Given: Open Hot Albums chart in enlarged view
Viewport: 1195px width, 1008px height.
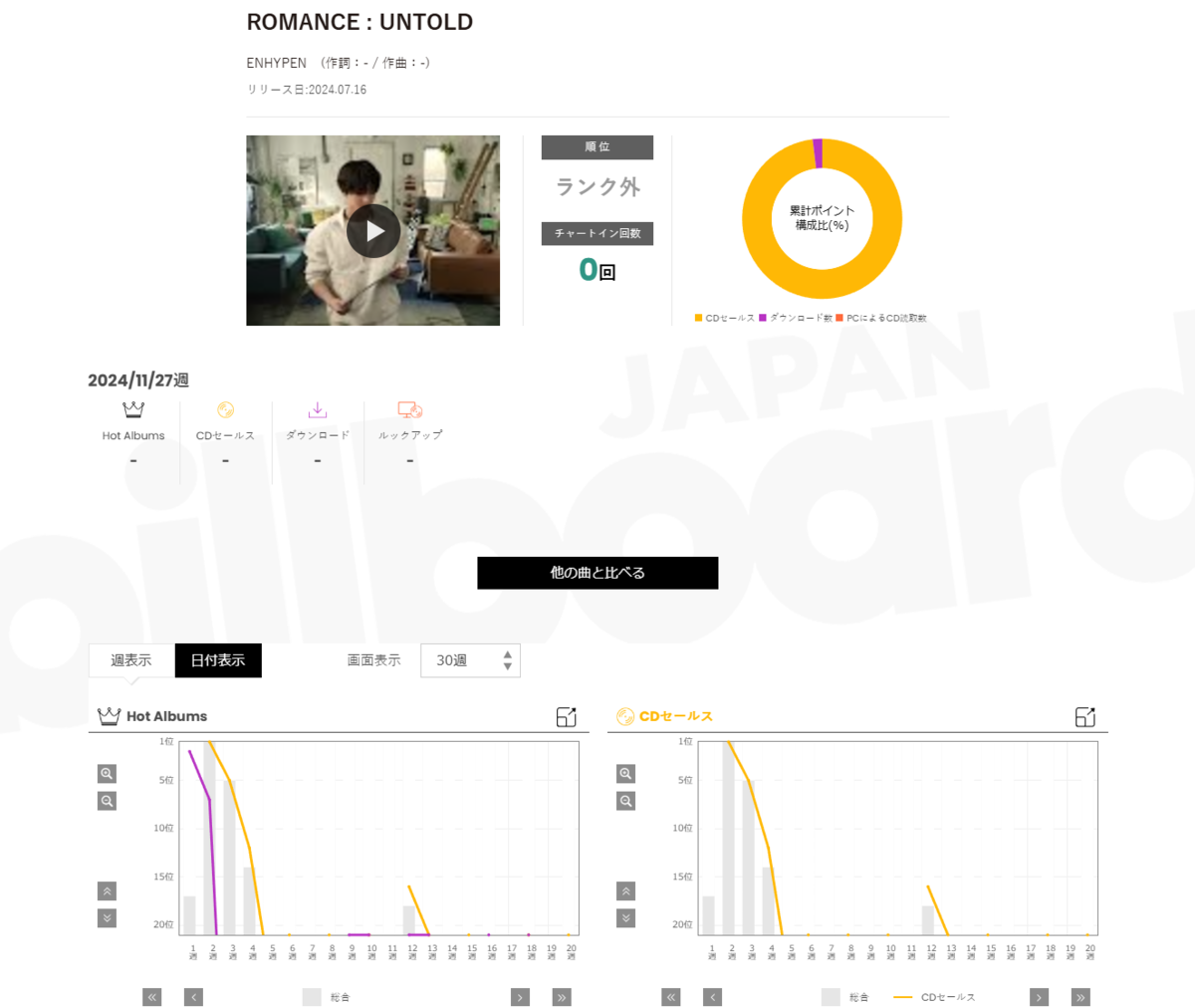Looking at the screenshot, I should click(x=567, y=716).
